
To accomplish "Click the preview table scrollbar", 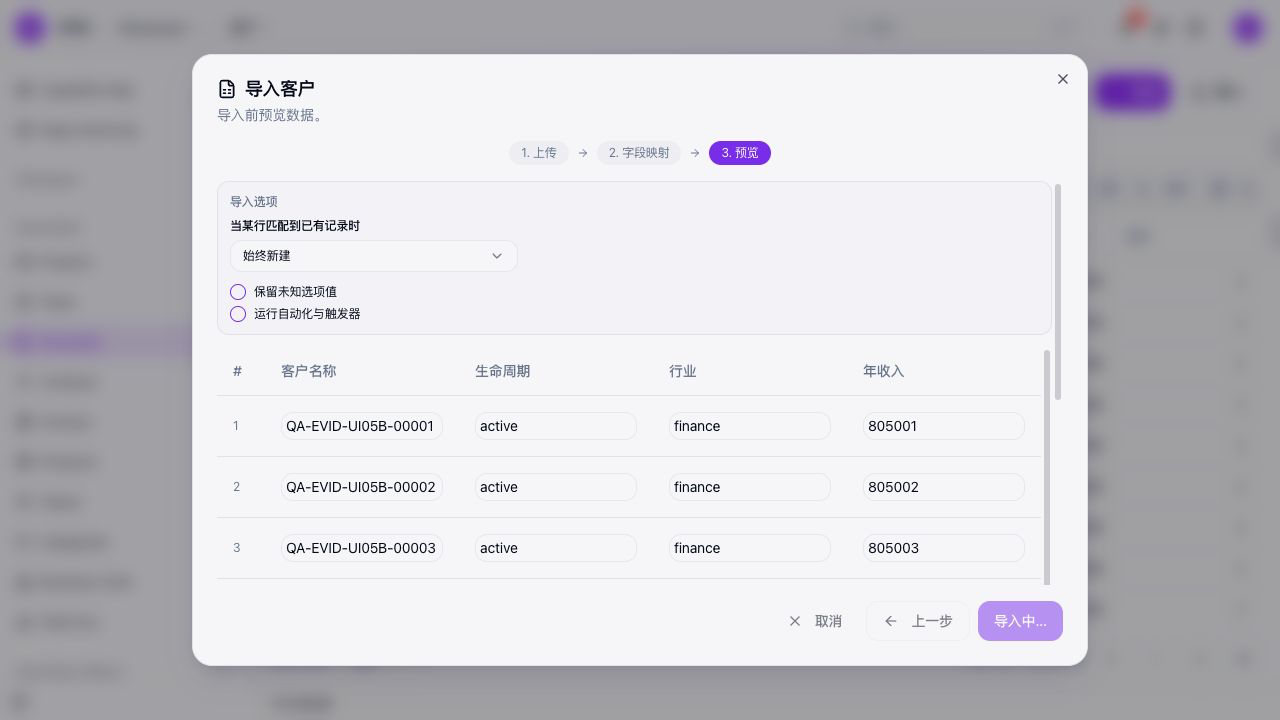I will pos(1047,467).
